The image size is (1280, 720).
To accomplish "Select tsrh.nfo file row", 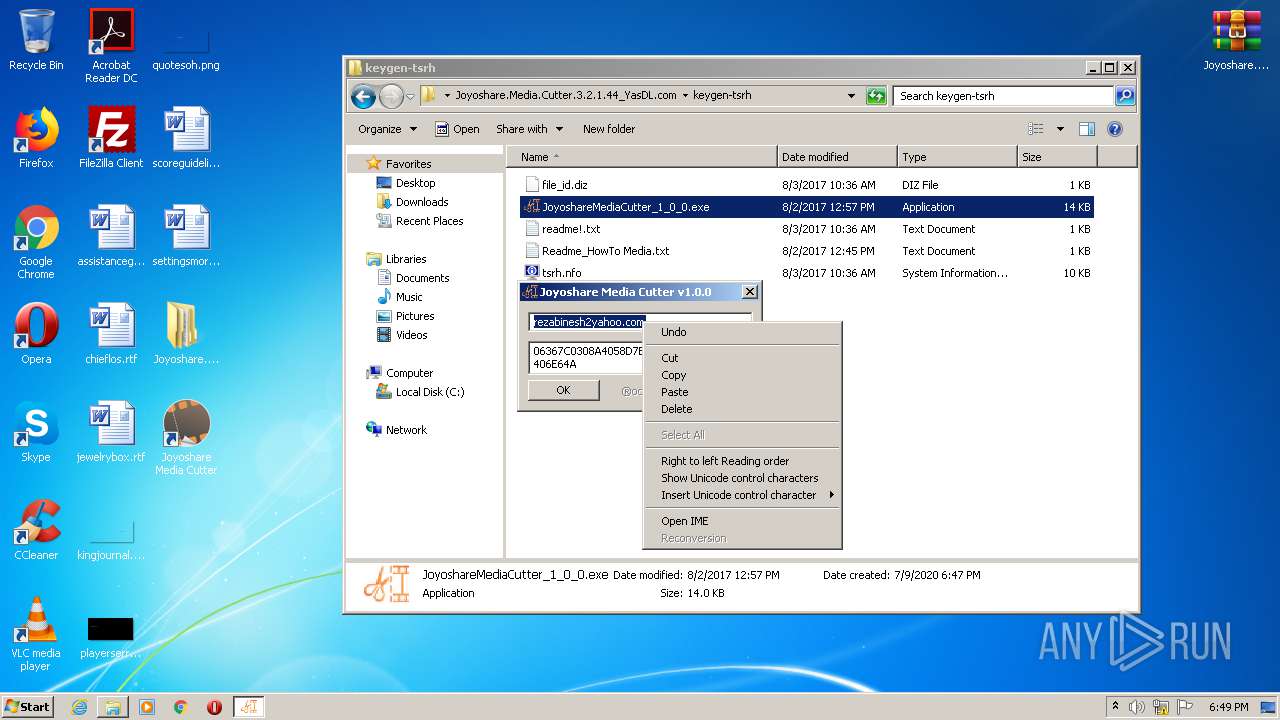I will pos(807,273).
